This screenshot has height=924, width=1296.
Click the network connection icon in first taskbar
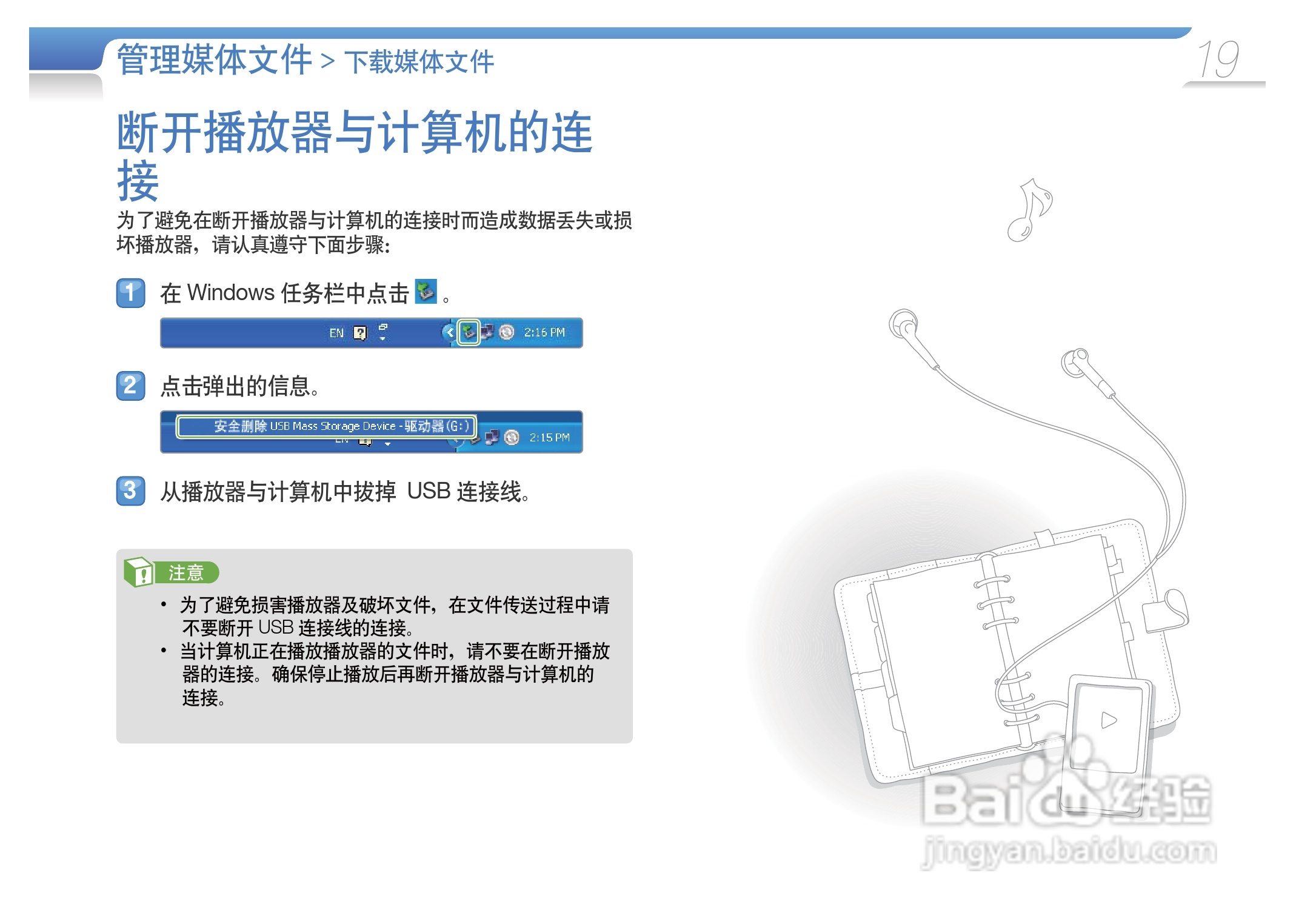tap(487, 332)
